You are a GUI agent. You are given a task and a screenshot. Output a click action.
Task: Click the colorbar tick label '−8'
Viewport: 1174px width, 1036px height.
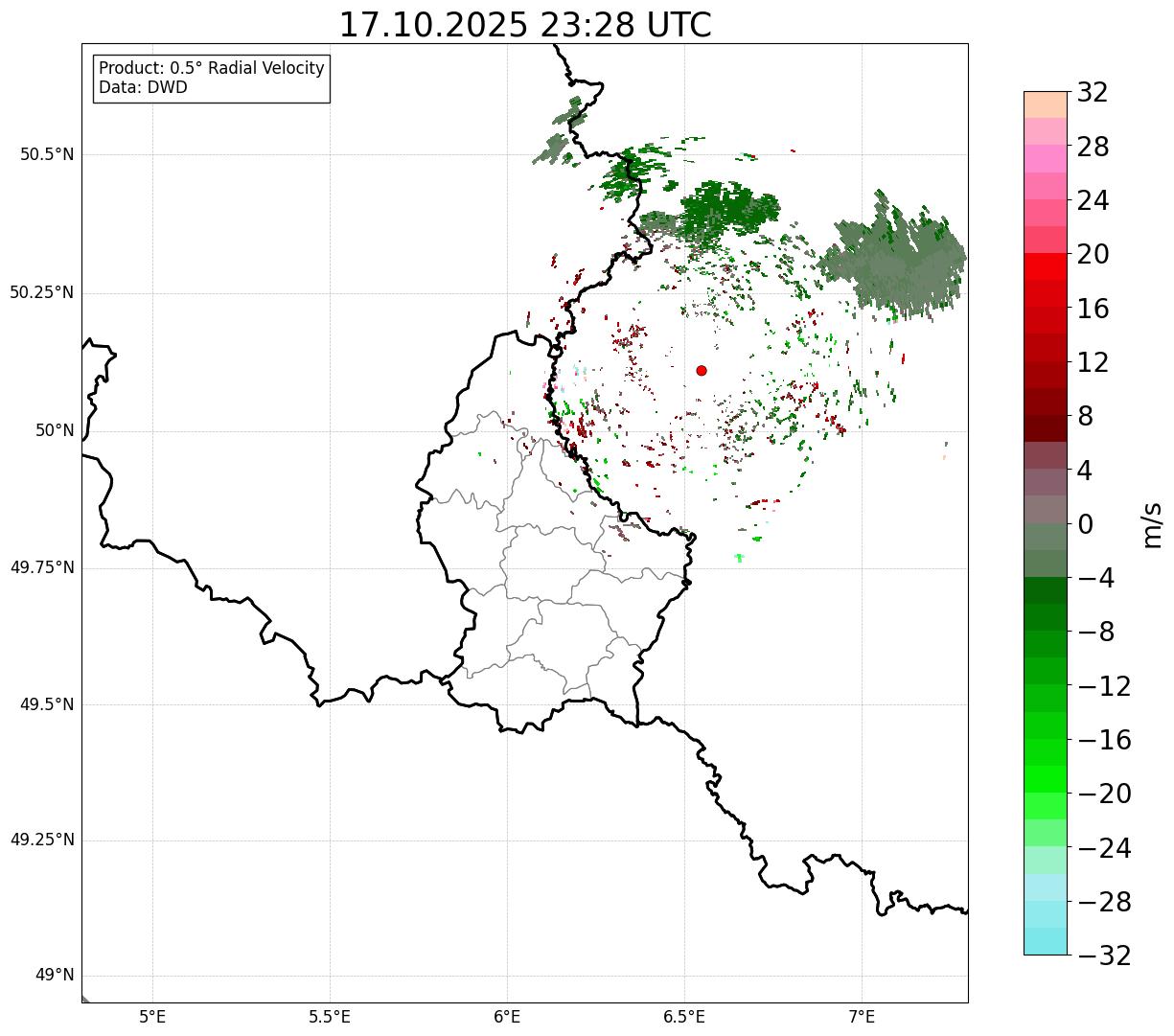1095,632
